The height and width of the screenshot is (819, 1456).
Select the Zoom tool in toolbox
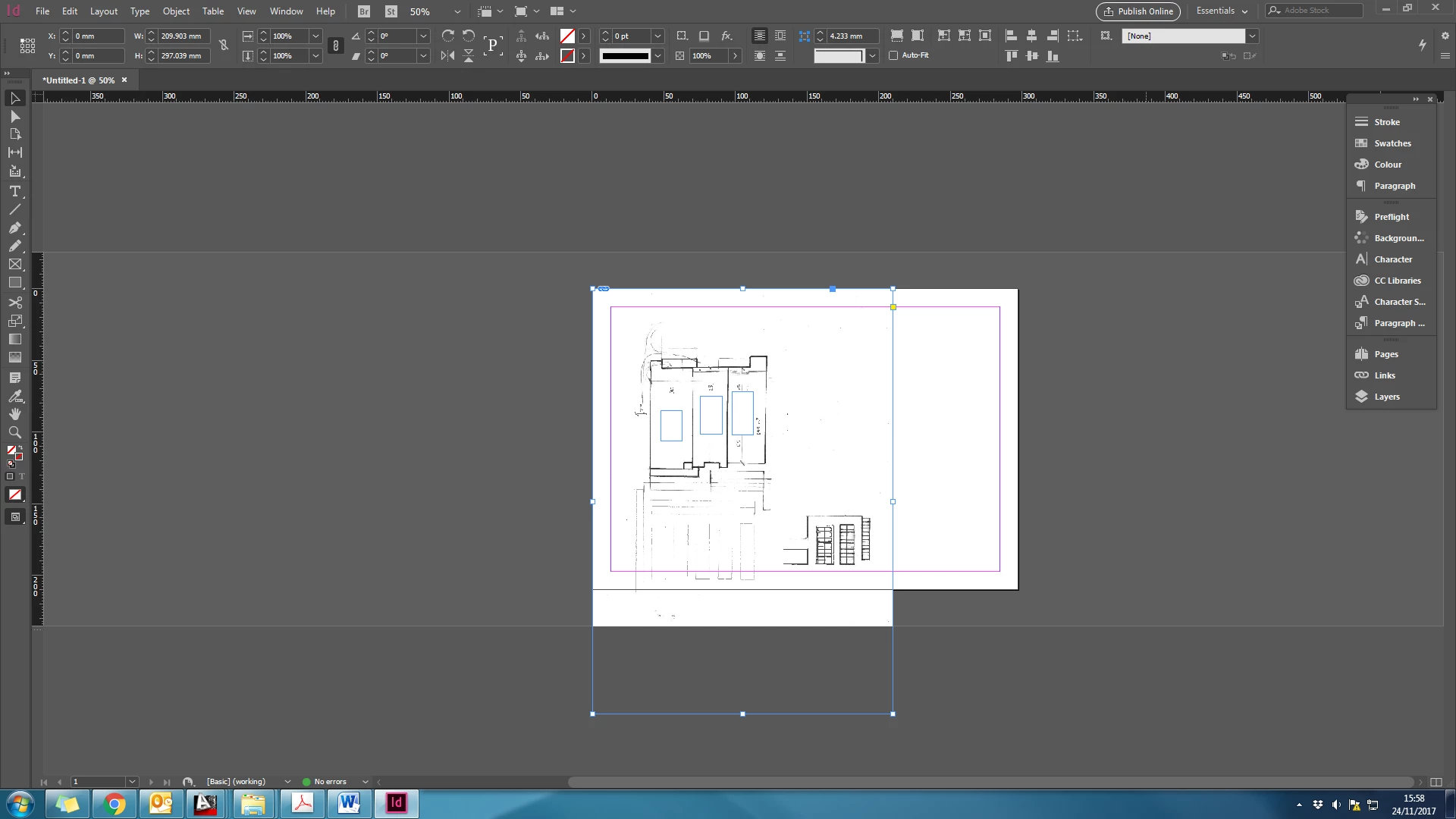pos(14,432)
